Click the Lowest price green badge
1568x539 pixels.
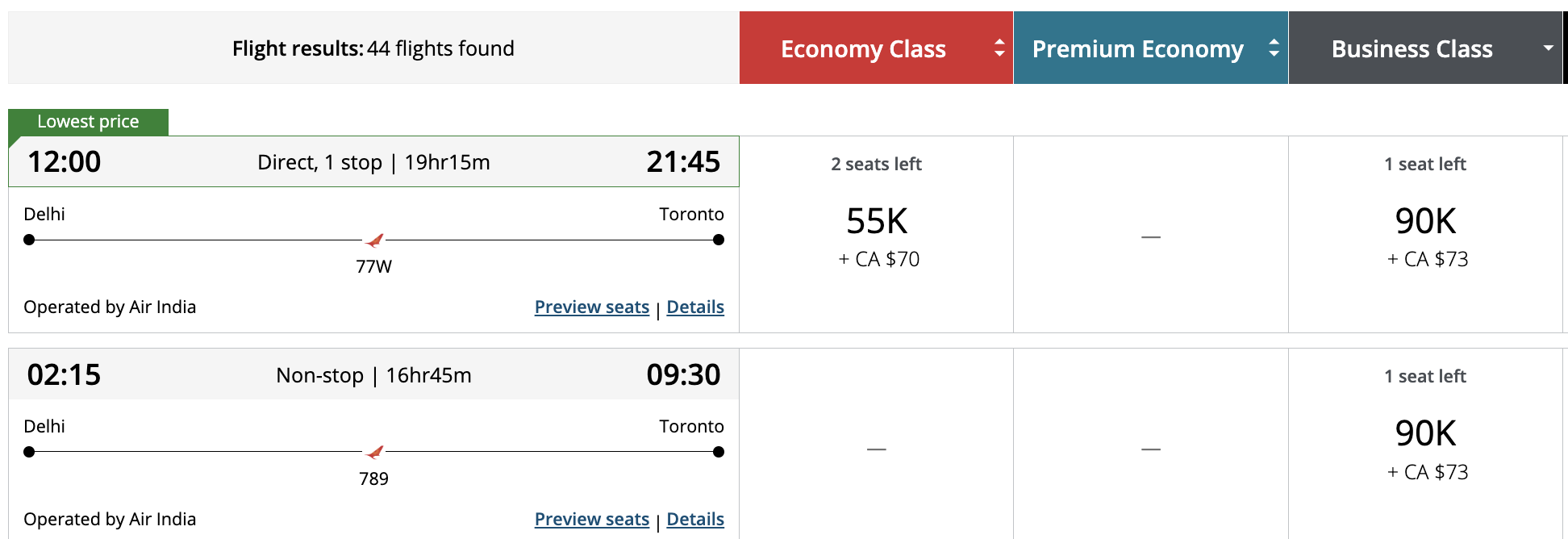coord(88,122)
